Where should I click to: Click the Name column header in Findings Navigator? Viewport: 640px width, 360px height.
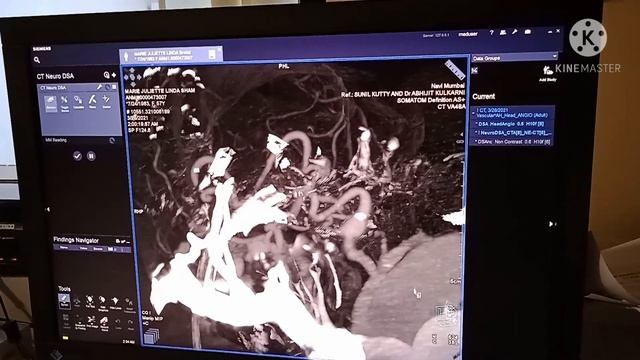click(64, 248)
